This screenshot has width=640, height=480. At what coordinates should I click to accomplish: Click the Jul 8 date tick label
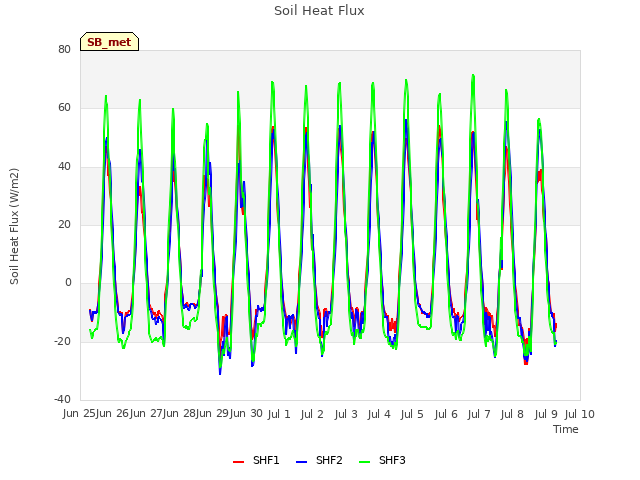click(x=512, y=414)
